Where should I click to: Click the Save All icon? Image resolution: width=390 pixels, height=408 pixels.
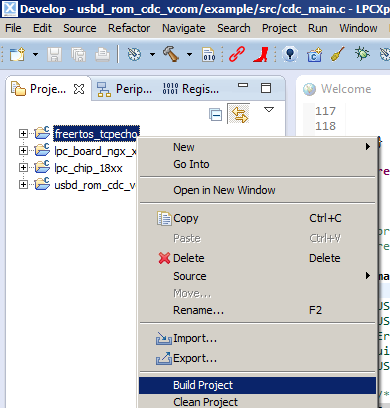point(78,54)
